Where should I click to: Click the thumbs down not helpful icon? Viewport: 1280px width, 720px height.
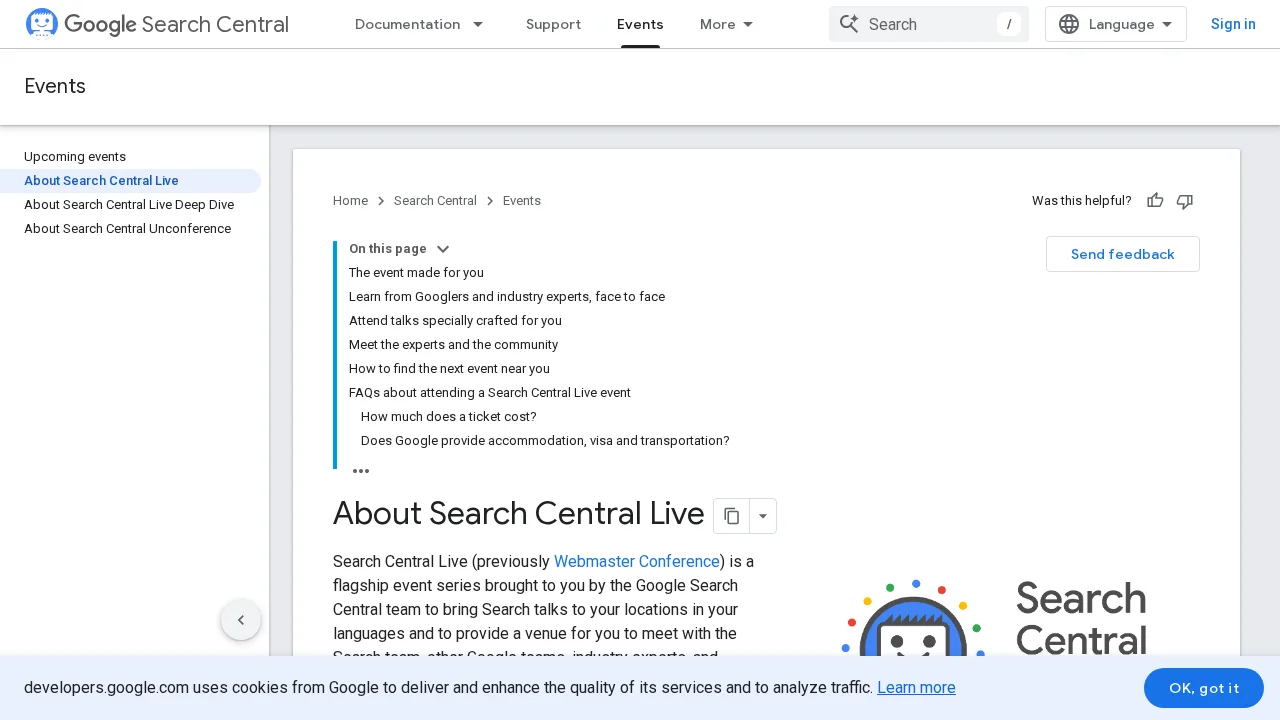[x=1185, y=201]
